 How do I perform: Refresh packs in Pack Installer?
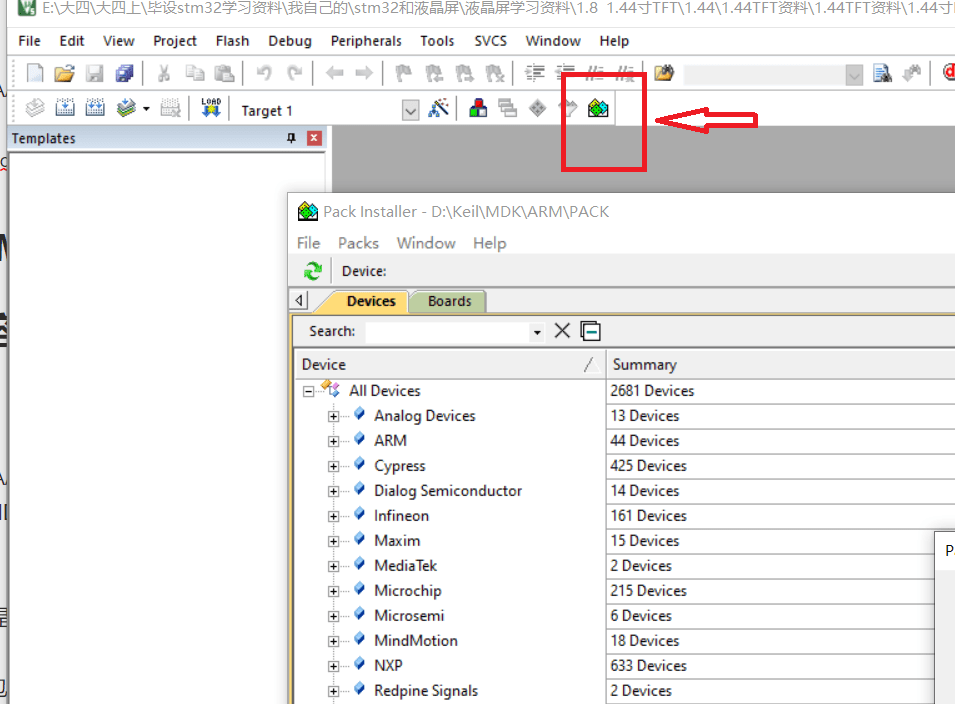coord(313,271)
